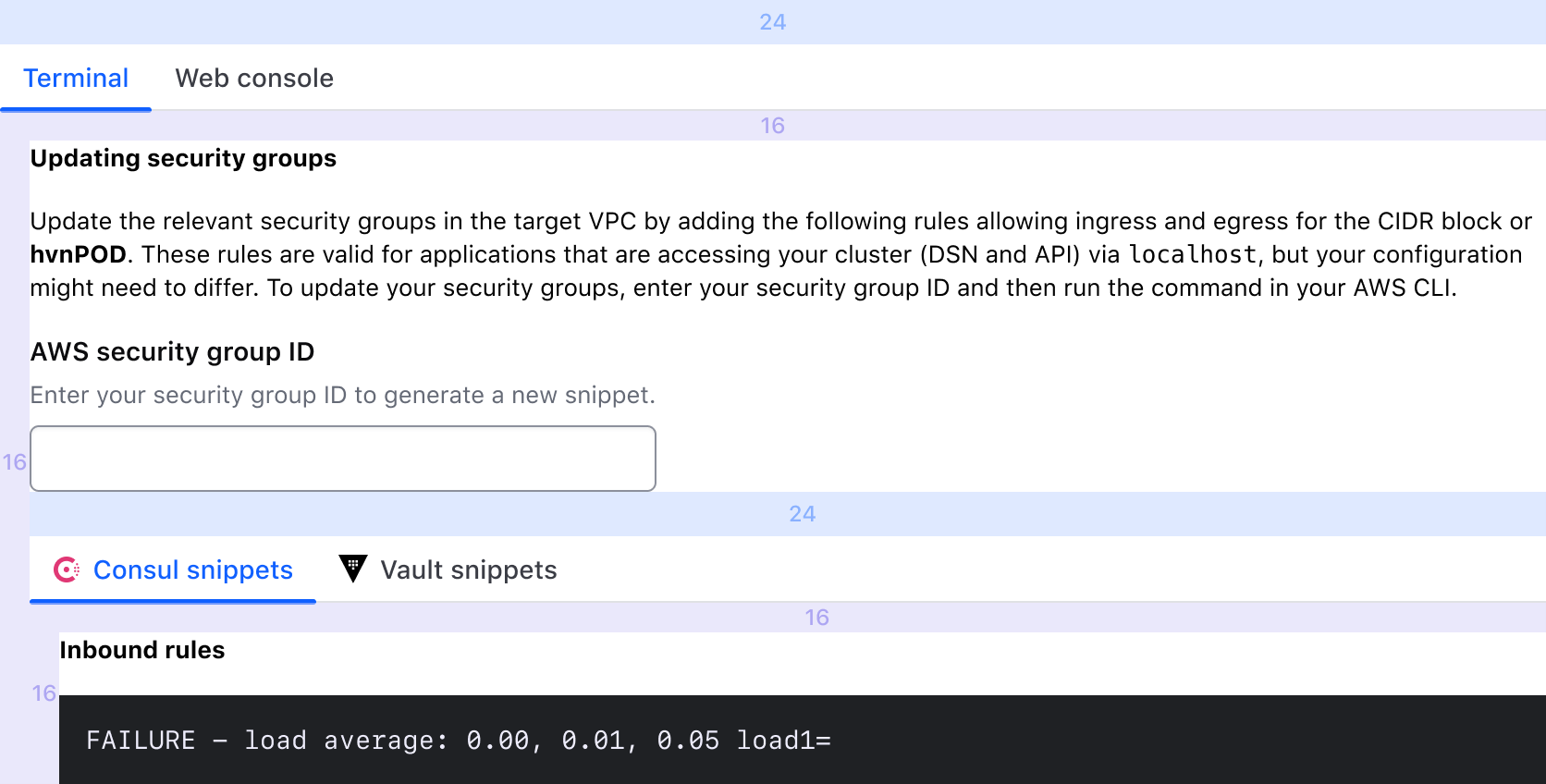Select the Terminal tab

(76, 78)
